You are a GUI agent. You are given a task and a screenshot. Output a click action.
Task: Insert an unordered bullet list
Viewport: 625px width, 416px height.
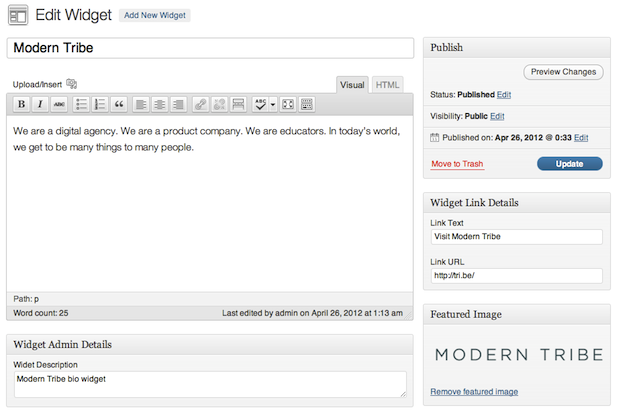pos(82,104)
